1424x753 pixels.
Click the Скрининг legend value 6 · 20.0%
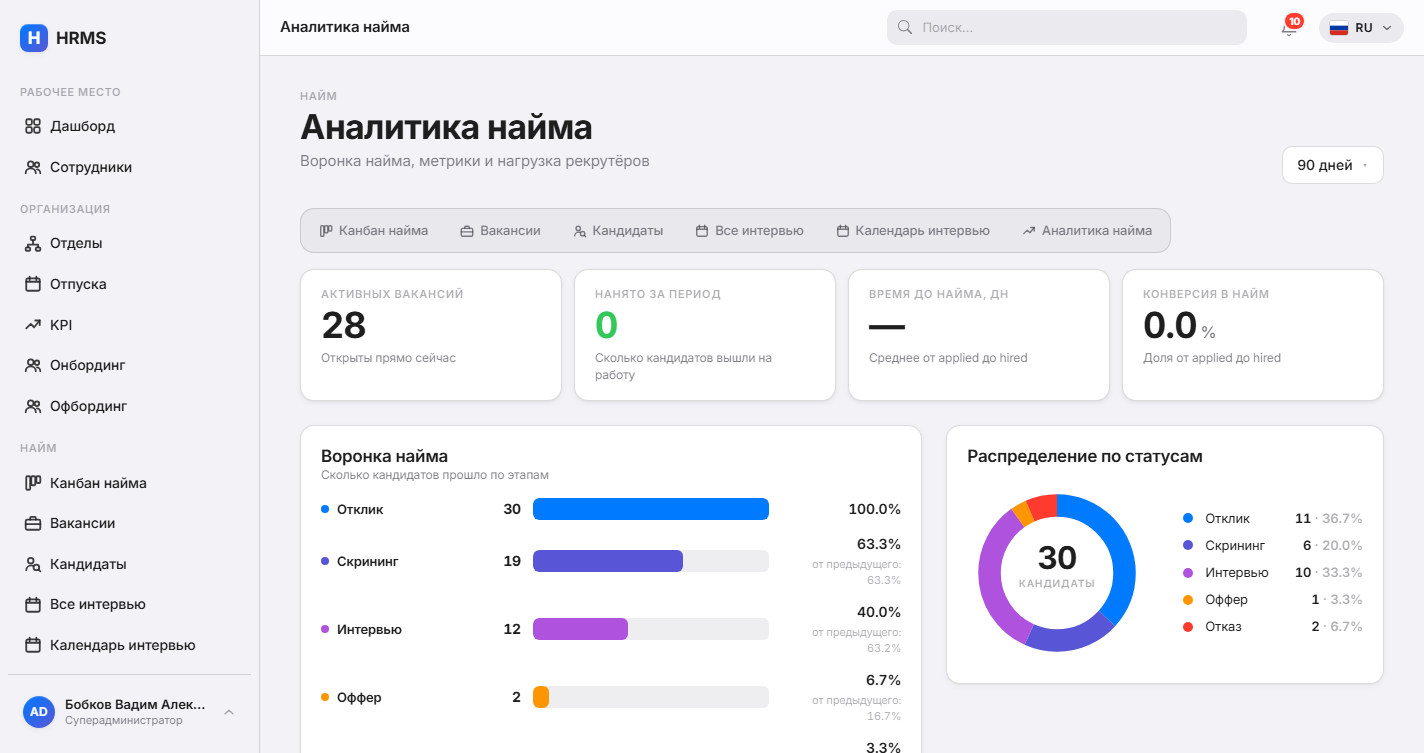(x=1333, y=545)
